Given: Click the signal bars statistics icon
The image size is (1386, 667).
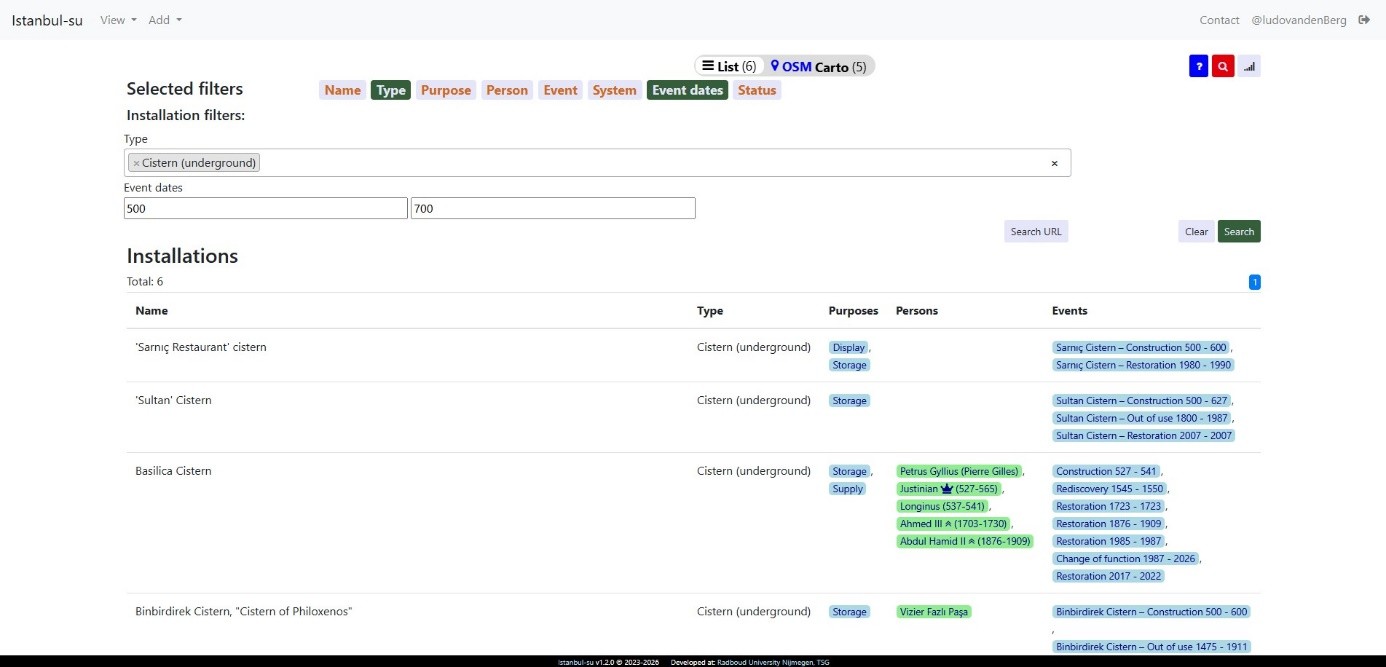Looking at the screenshot, I should pyautogui.click(x=1249, y=66).
